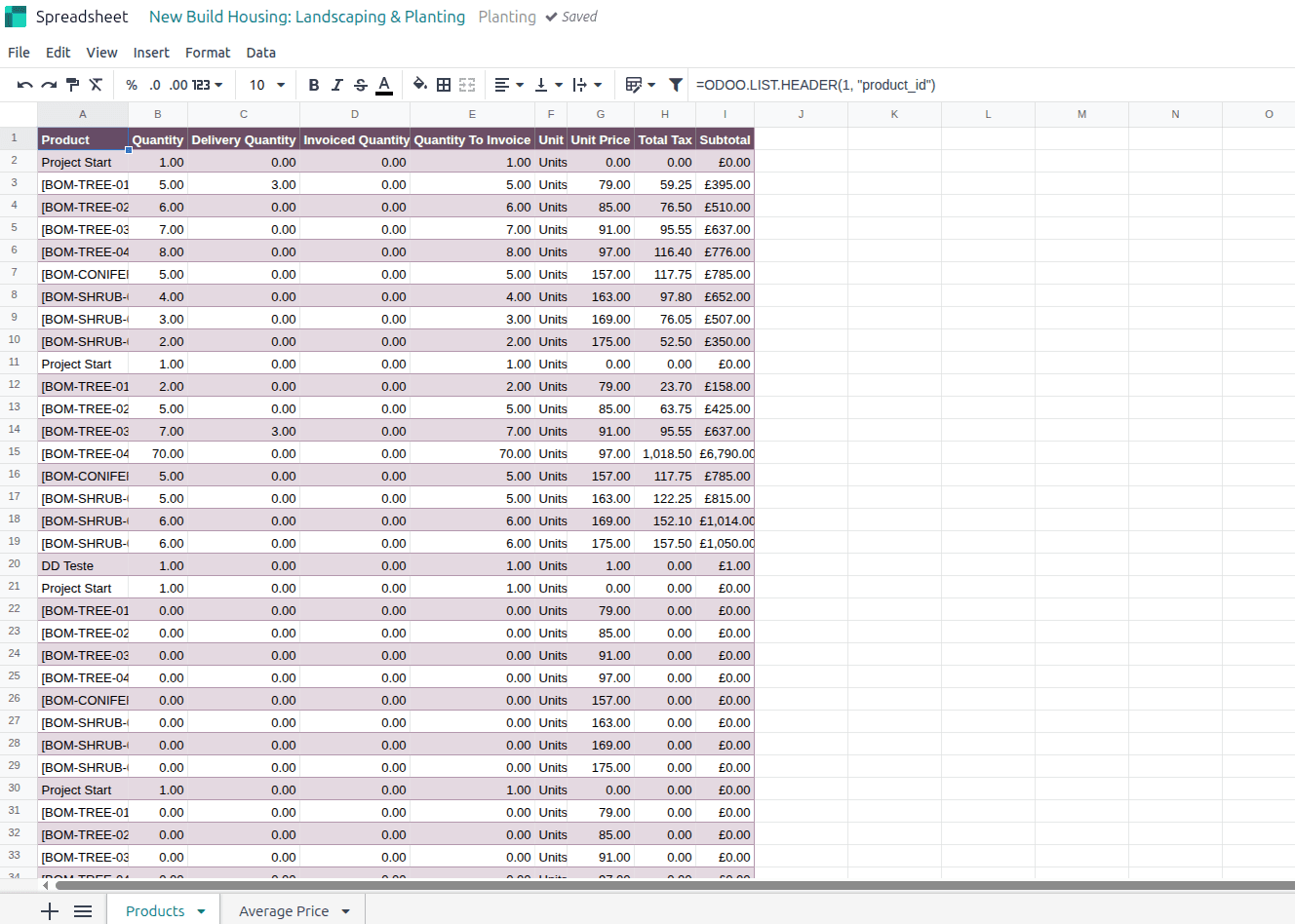The image size is (1295, 924).
Task: Toggle bold formatting
Action: (x=314, y=85)
